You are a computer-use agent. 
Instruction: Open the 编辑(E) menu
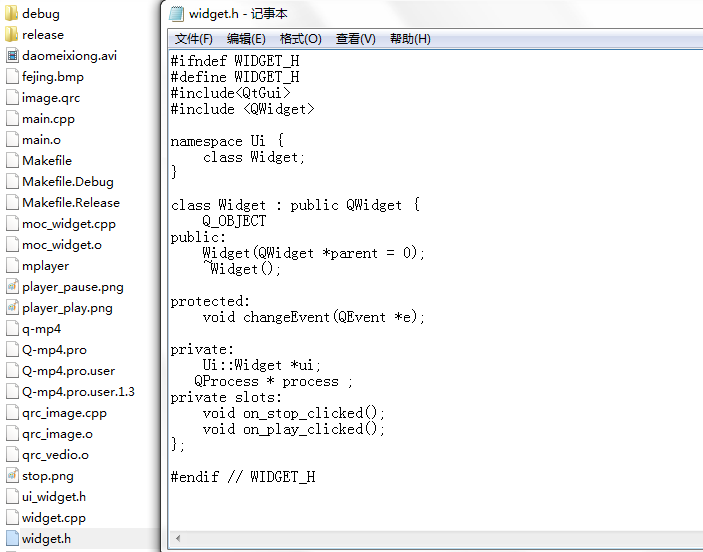pos(246,39)
